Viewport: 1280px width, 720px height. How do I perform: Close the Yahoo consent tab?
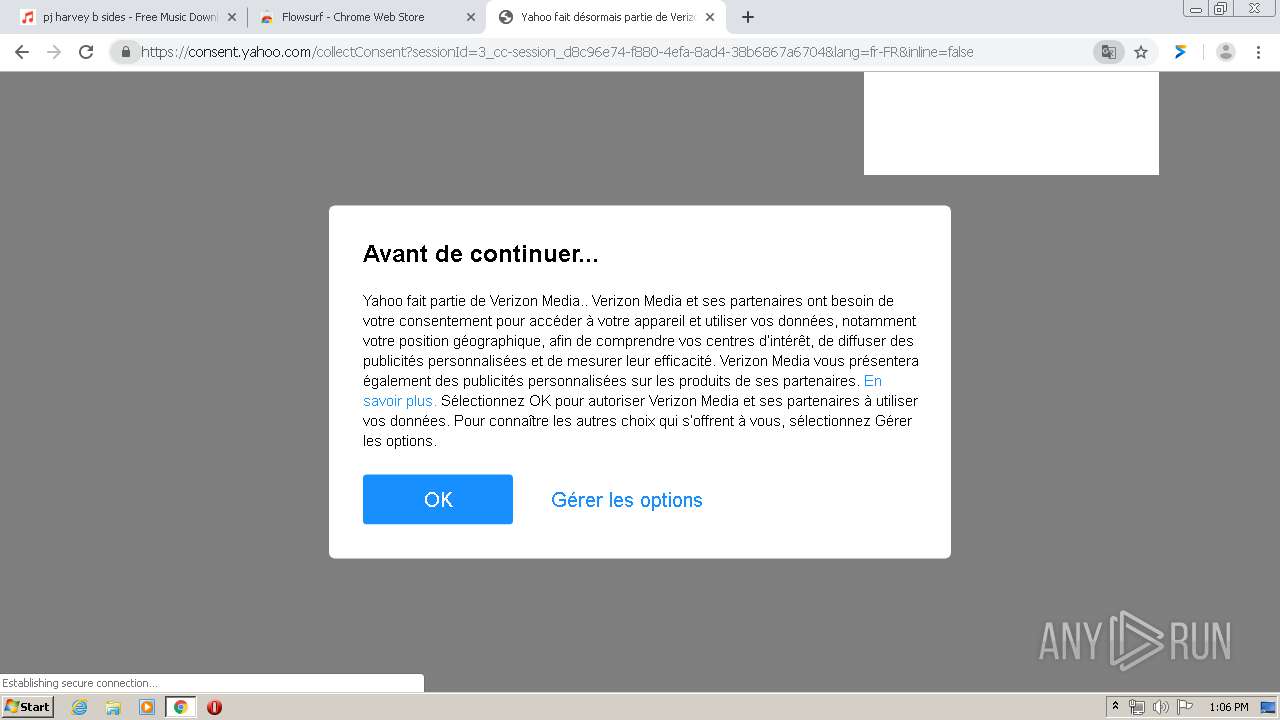pos(710,17)
